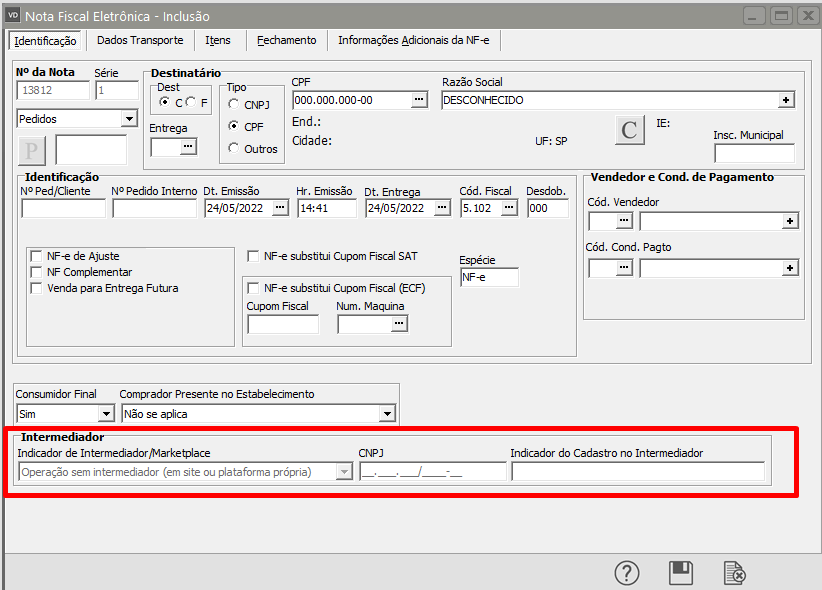Check the NF Complementar option
Image resolution: width=822 pixels, height=590 pixels.
(x=37, y=272)
